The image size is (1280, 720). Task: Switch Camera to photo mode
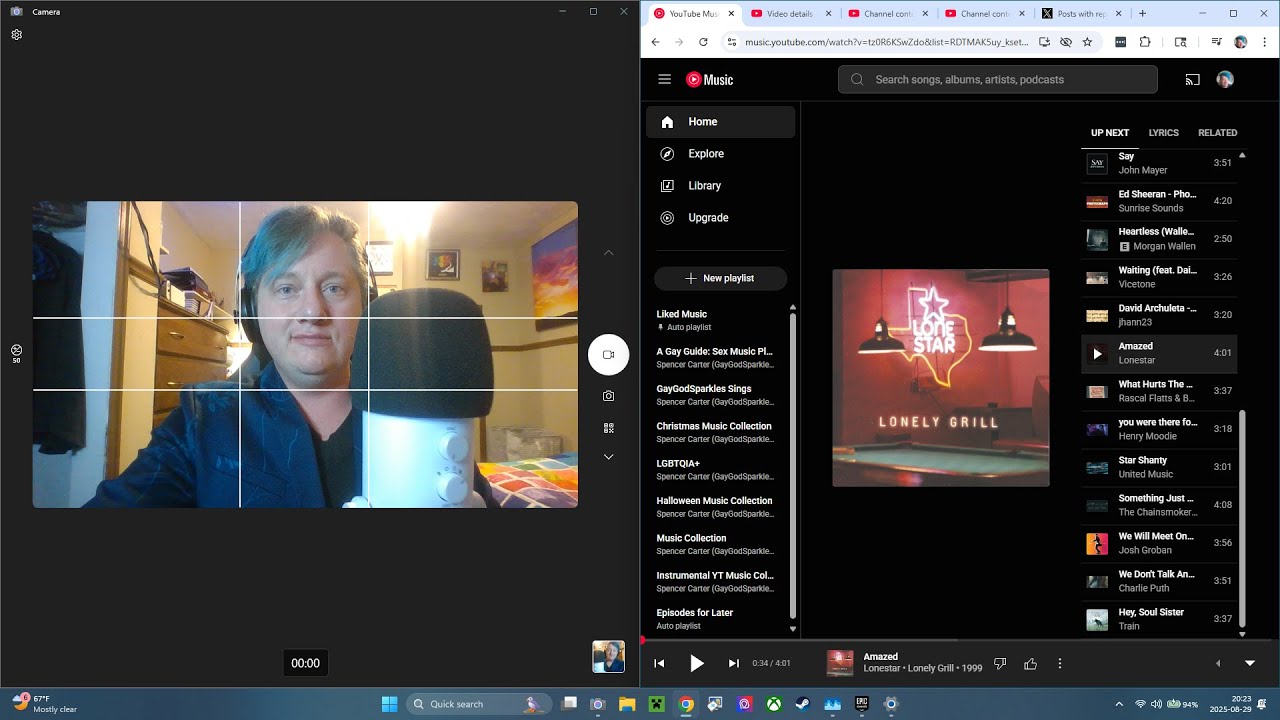pos(608,396)
